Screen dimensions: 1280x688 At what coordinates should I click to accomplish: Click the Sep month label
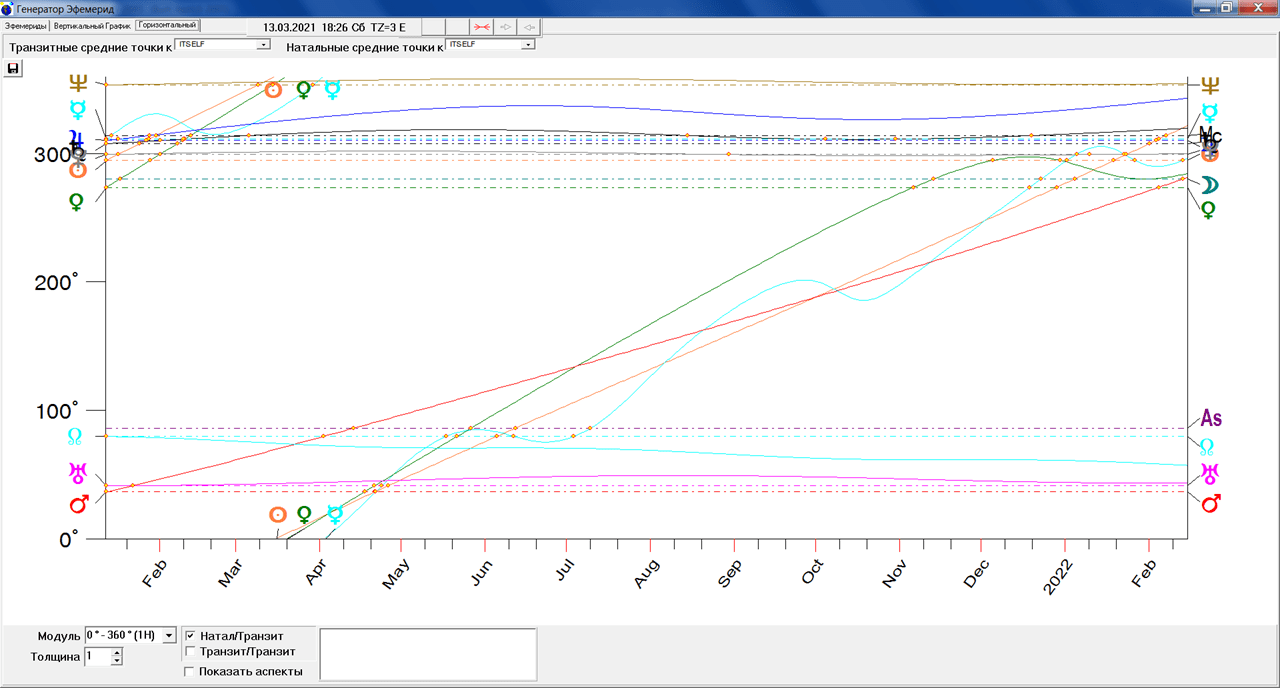click(730, 573)
